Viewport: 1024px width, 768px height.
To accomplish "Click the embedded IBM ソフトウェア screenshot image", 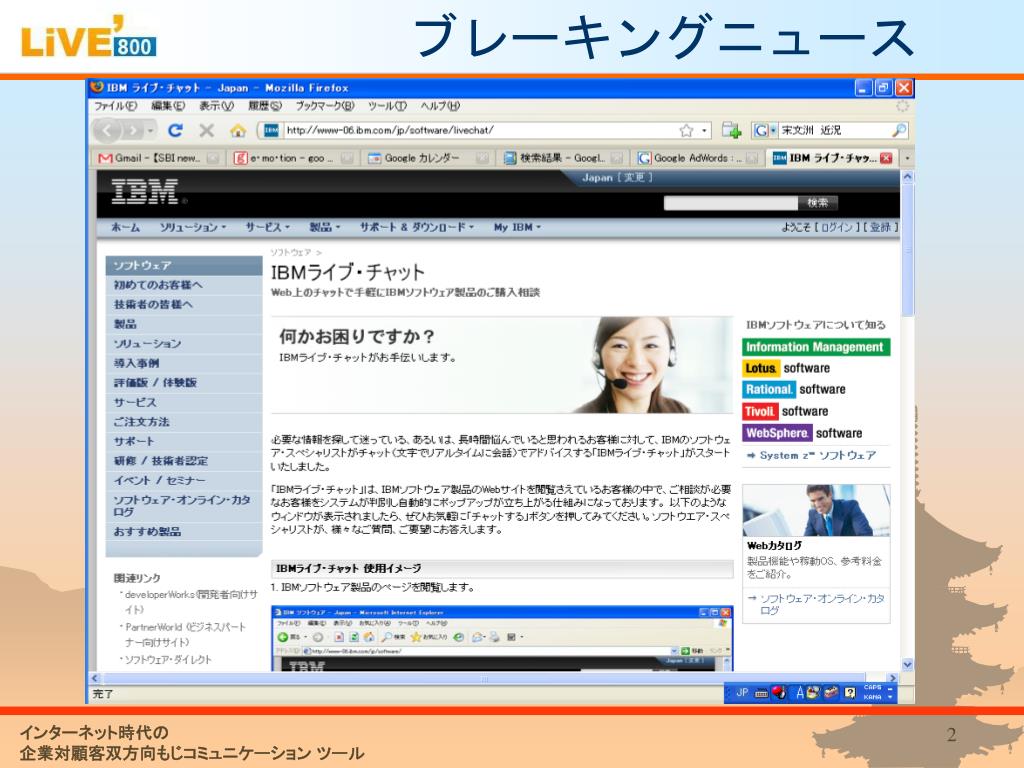I will [502, 638].
